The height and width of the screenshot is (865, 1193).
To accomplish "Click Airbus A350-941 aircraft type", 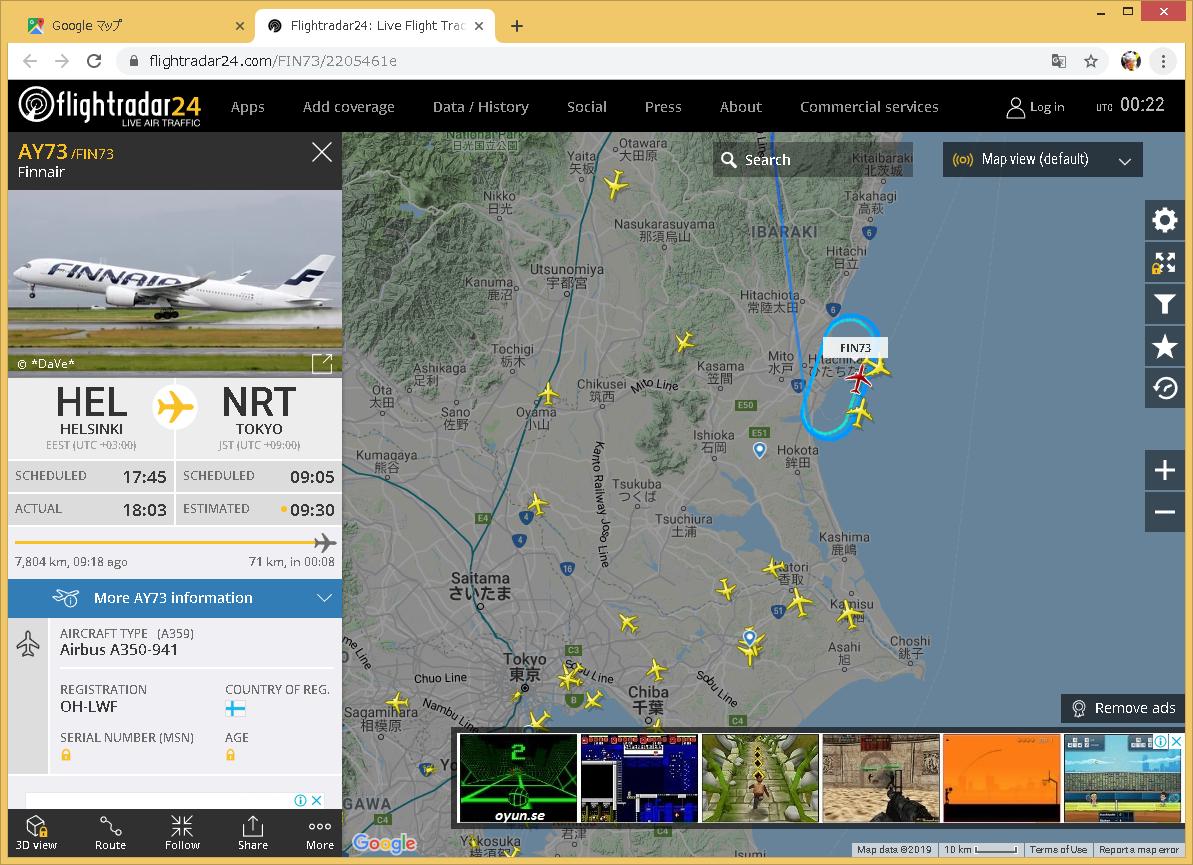I will tap(119, 650).
